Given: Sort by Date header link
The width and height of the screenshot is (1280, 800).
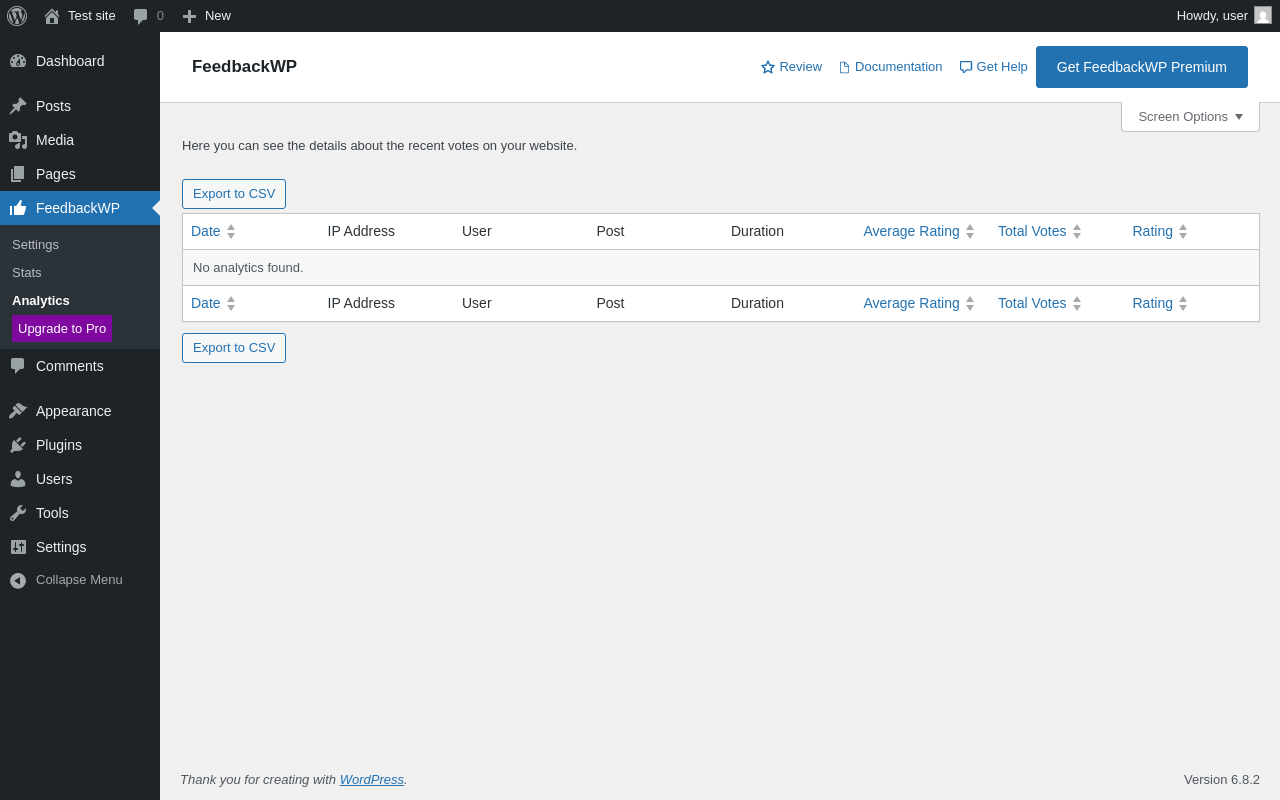Looking at the screenshot, I should [x=206, y=231].
